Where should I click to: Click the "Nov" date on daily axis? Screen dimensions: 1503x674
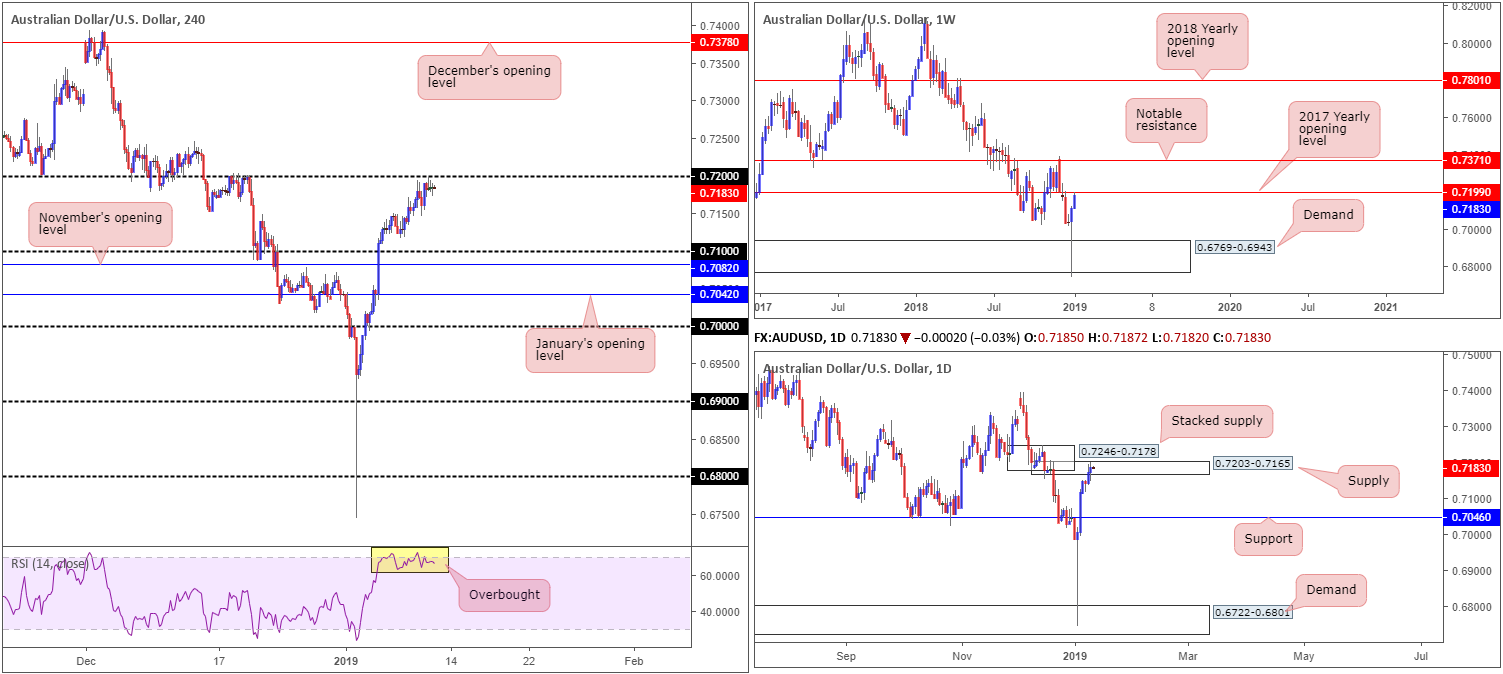click(x=961, y=657)
